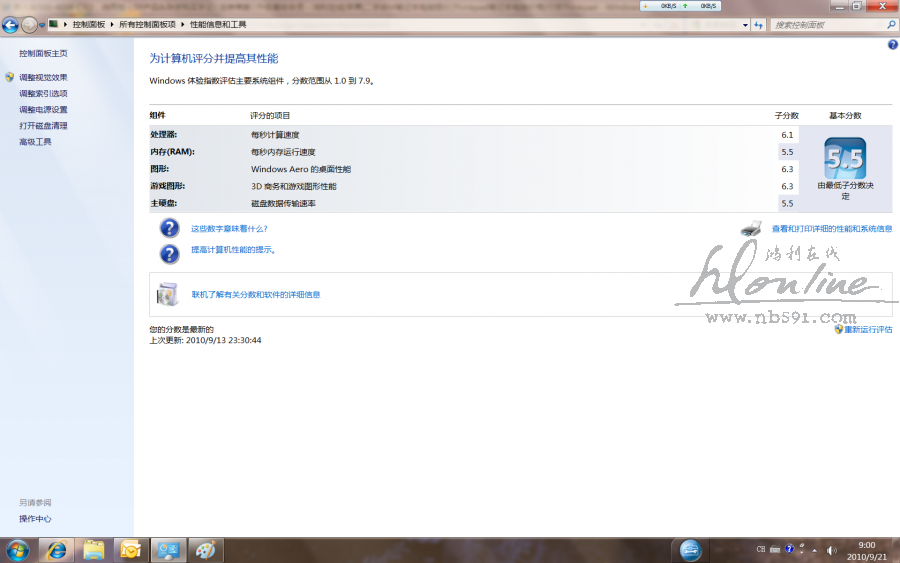Click 上次更新 2010/9/13 timestamp
The image size is (900, 563).
205,340
